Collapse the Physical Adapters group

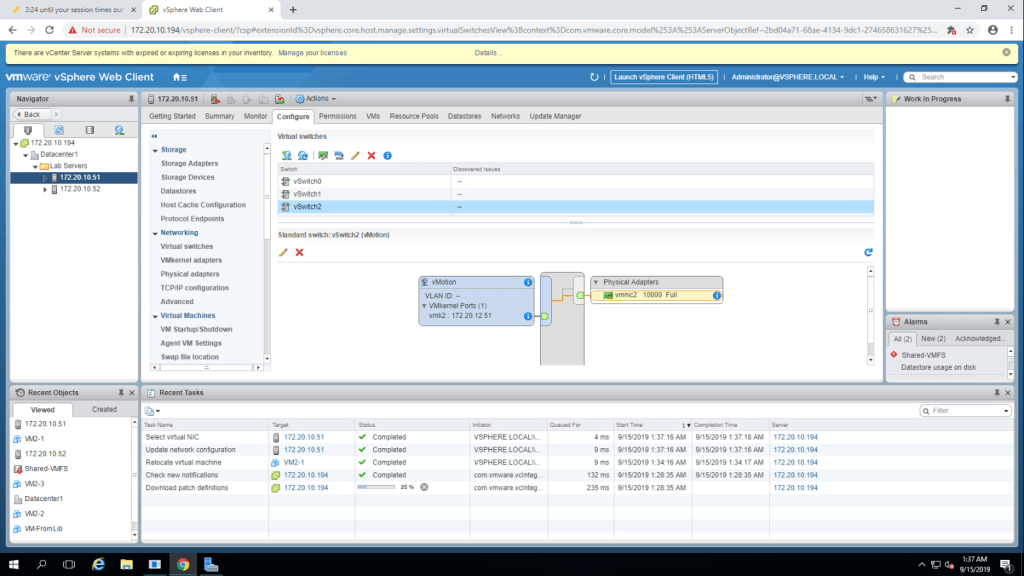[597, 282]
